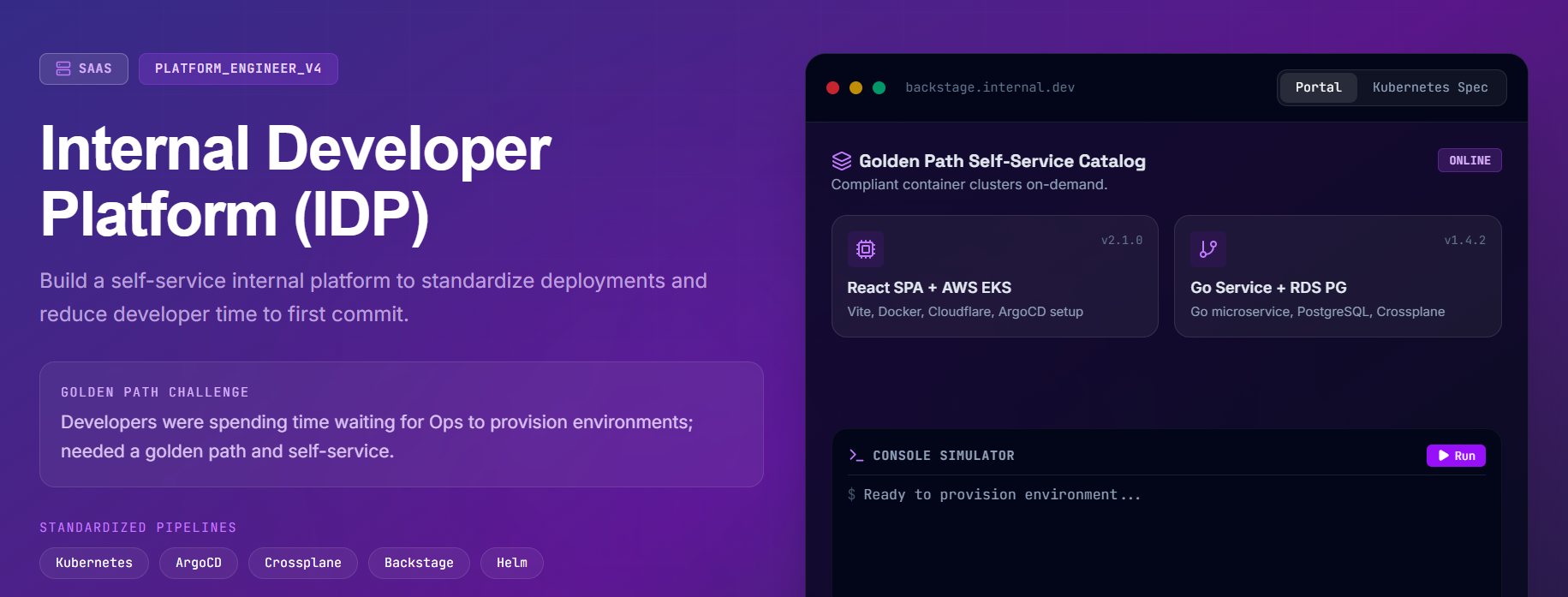Click the server icon in SAAS badge
This screenshot has height=597, width=1568.
click(63, 69)
